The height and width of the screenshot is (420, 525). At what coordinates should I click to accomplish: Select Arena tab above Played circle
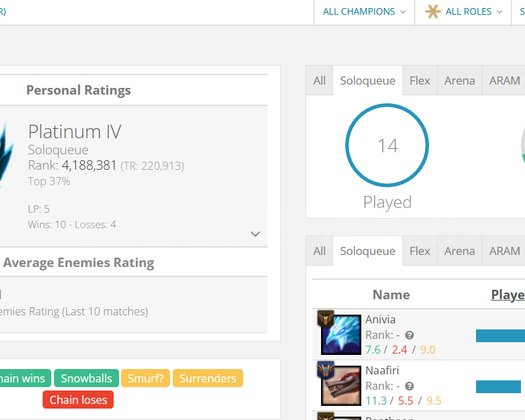click(x=460, y=81)
